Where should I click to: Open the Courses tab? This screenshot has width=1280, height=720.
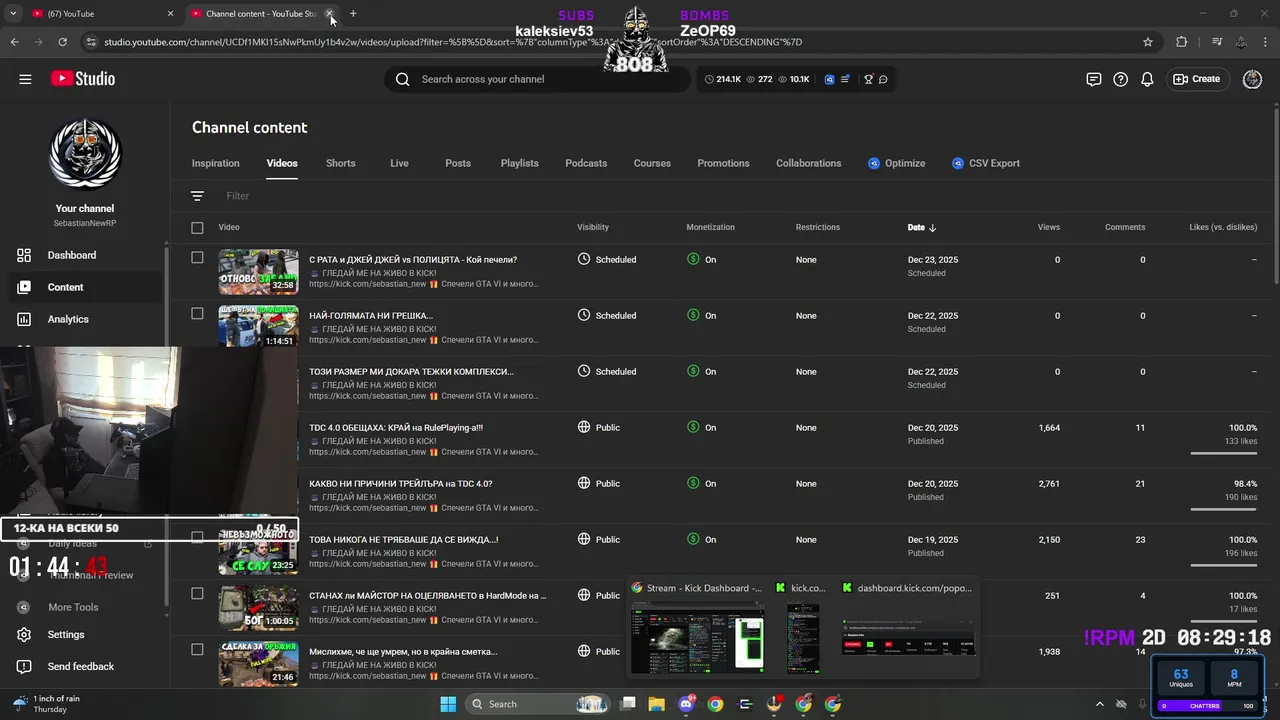(652, 163)
